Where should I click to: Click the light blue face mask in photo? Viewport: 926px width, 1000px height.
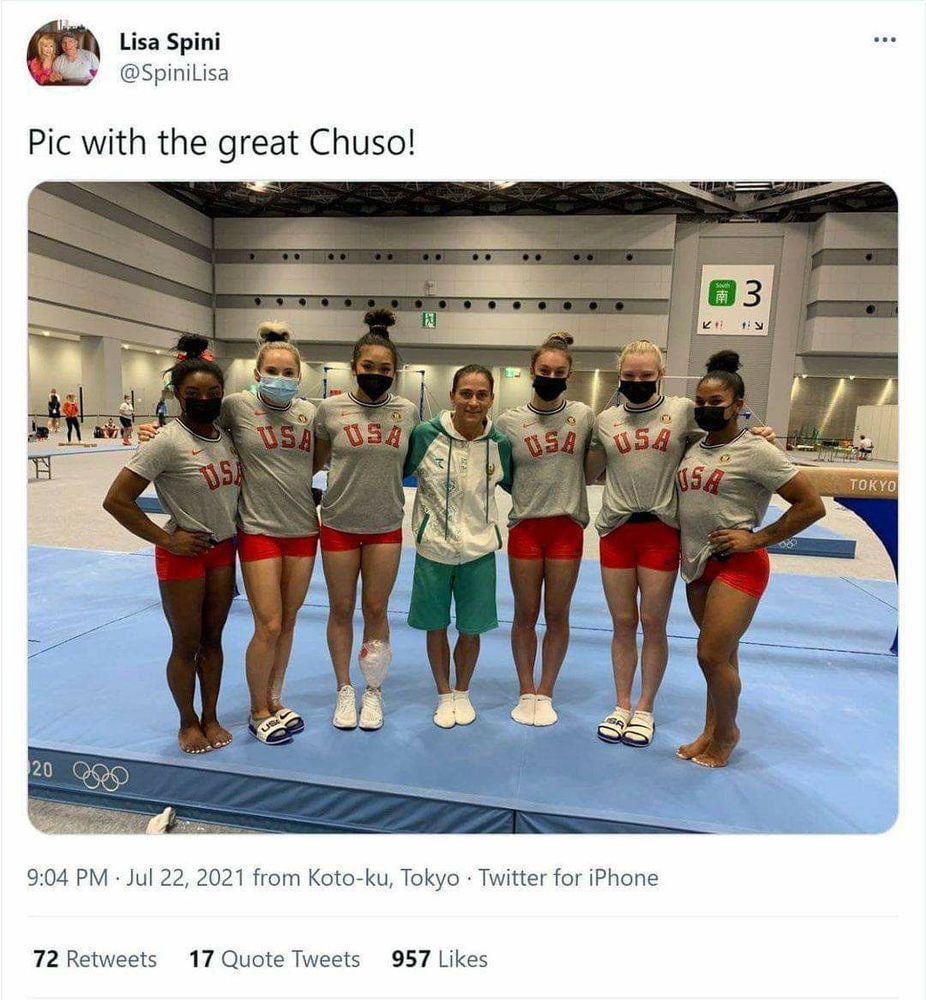coord(279,389)
